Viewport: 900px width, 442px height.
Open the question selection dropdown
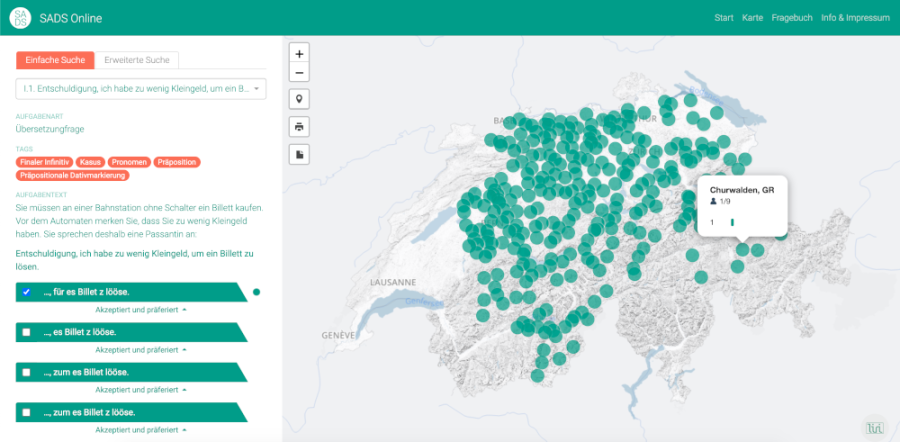coord(141,89)
